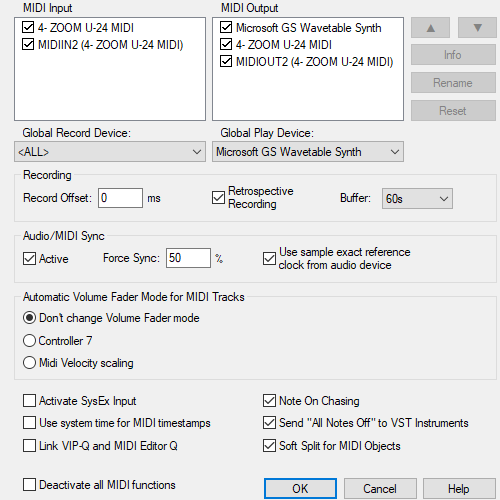Select the Controller 7 radio button
Screen dimensions: 500x500
coord(29,340)
